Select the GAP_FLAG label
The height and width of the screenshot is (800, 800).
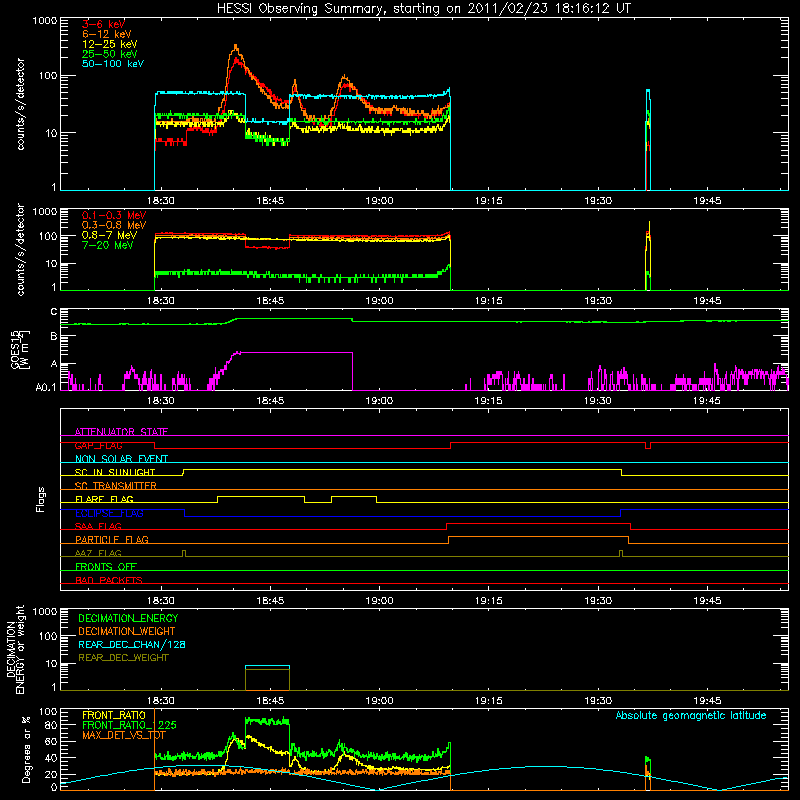tap(98, 445)
